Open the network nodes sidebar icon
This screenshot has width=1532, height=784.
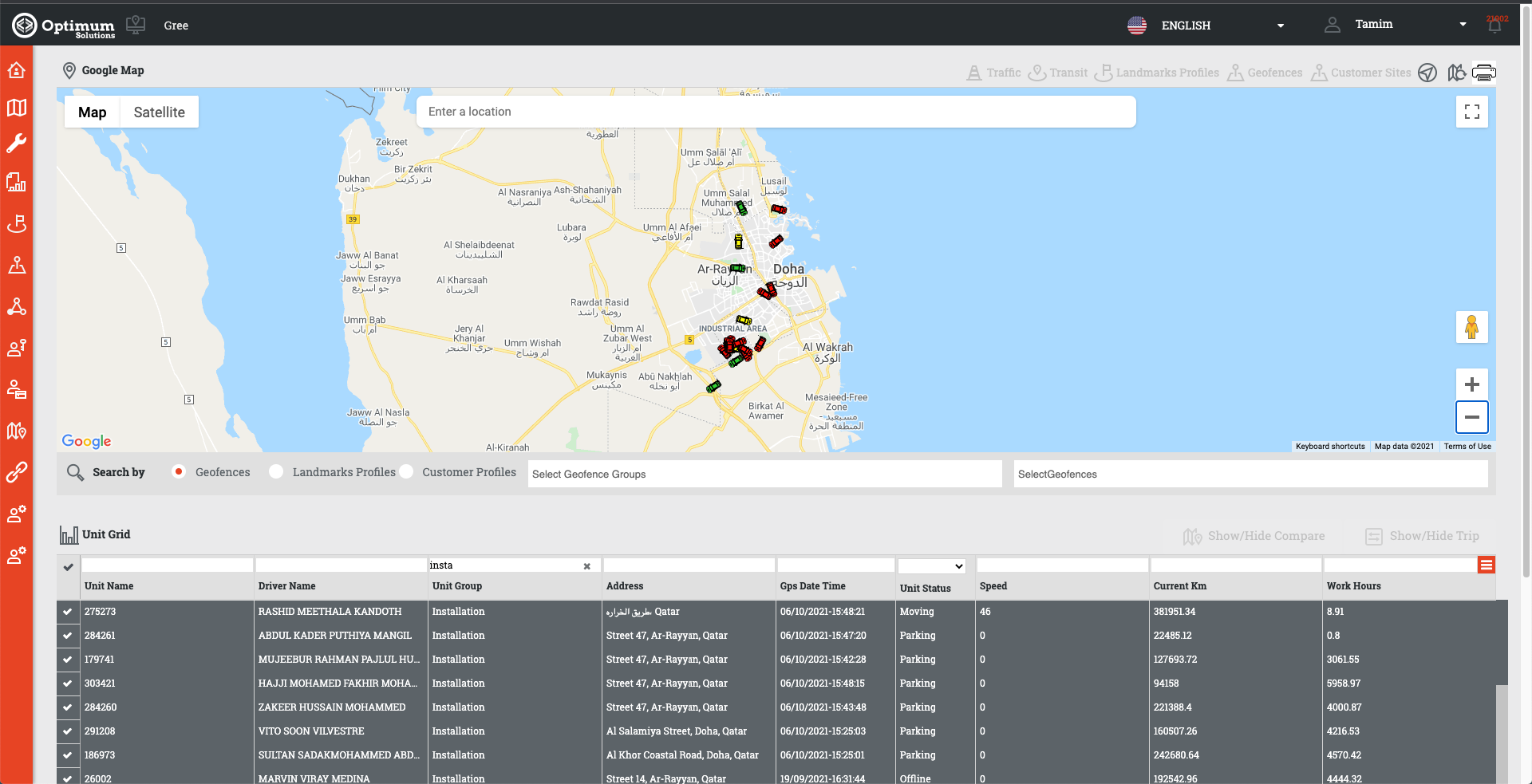pyautogui.click(x=17, y=306)
